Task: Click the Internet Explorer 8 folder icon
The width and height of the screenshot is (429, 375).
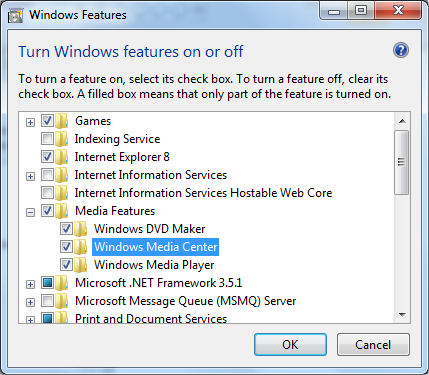Action: point(62,157)
